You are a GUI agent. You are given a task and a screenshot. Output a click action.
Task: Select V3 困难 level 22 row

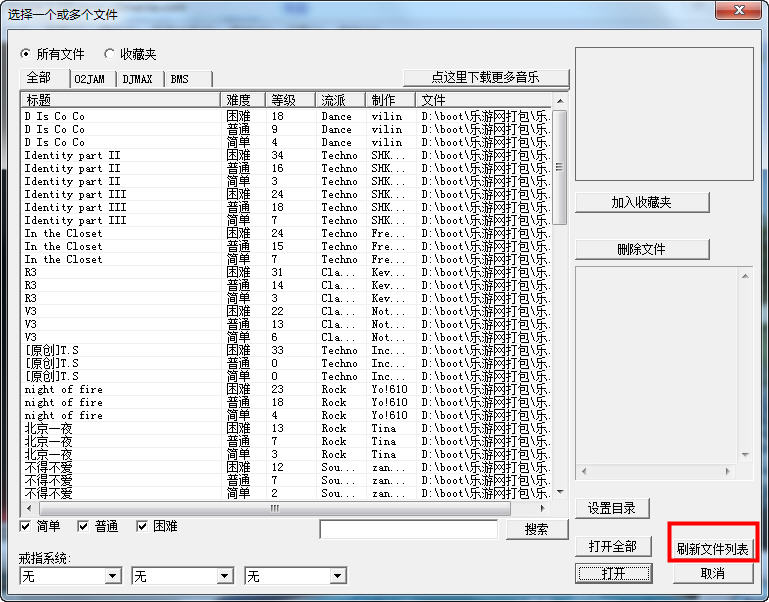[287, 311]
